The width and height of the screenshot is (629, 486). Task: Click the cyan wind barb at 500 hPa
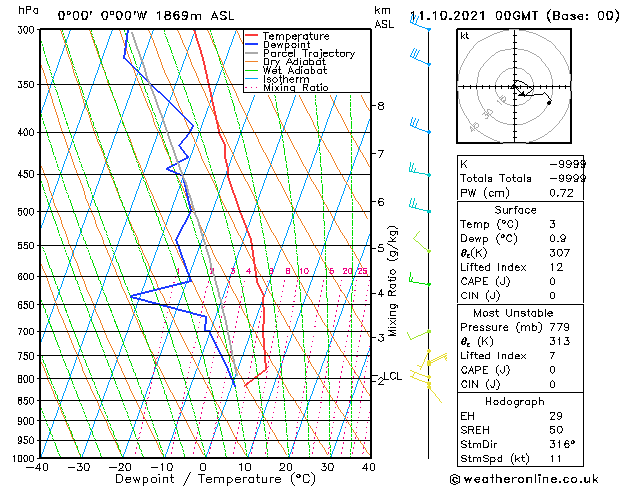point(420,205)
